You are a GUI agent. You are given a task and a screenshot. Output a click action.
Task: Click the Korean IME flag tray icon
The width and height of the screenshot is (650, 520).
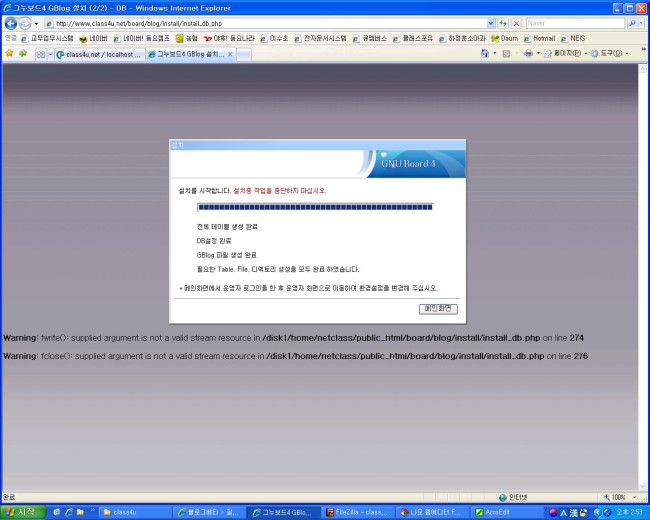(553, 513)
